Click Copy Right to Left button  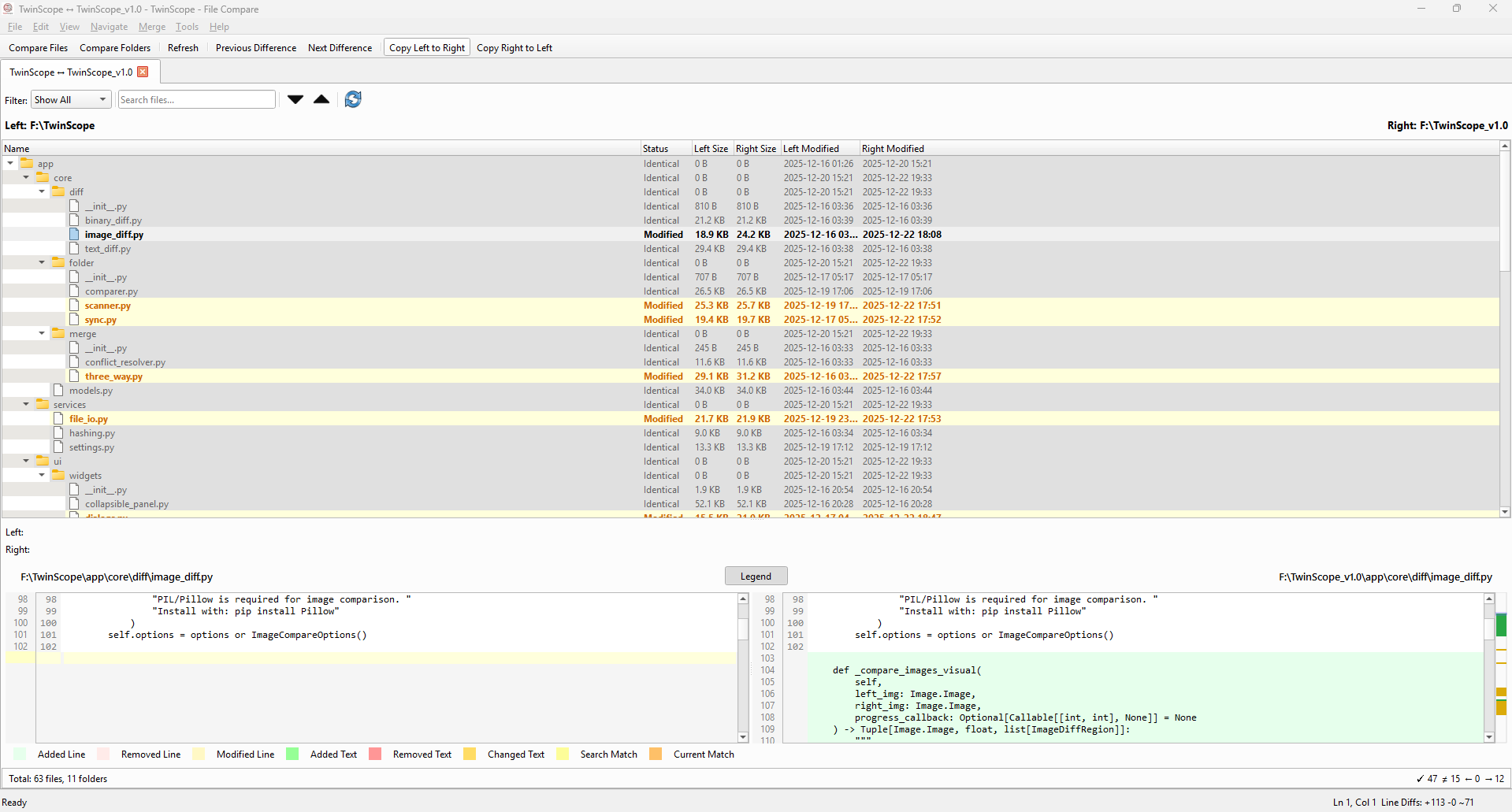tap(515, 48)
